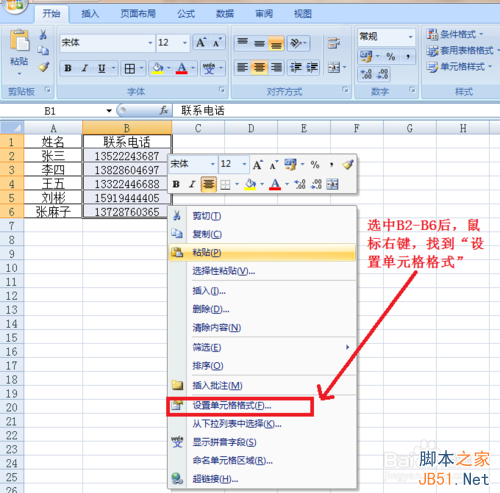Click the Select All corner of the grid
The height and width of the screenshot is (493, 500).
tap(12, 128)
